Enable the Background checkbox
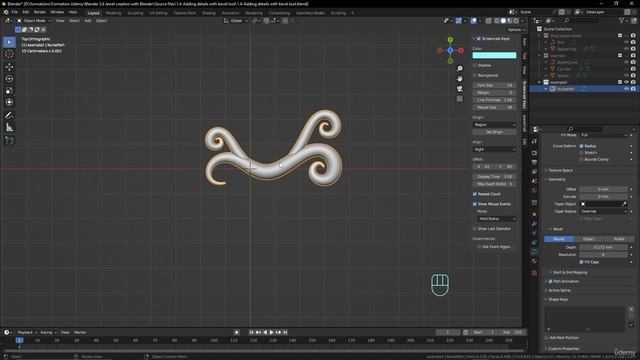This screenshot has height=360, width=640. click(x=475, y=76)
